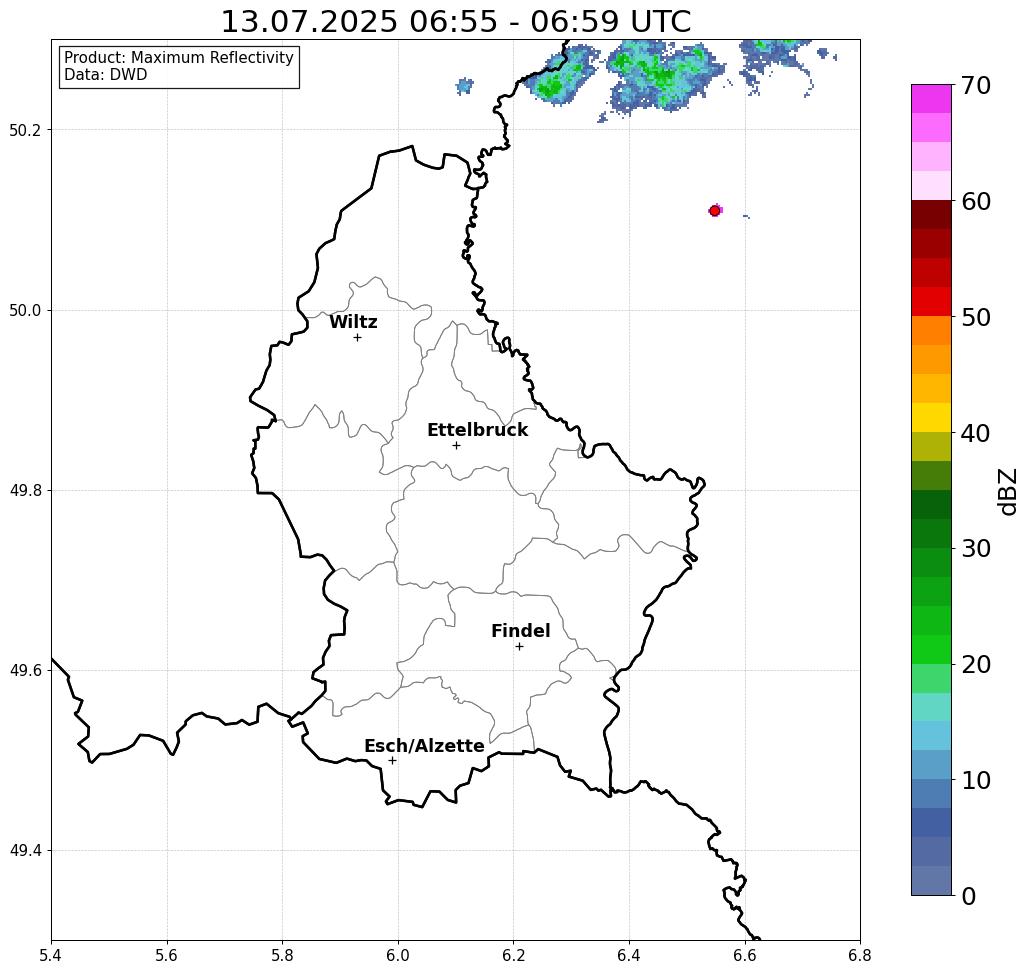Image resolution: width=1029 pixels, height=973 pixels.
Task: Click the colorbar tick label 30
Action: pos(976,548)
